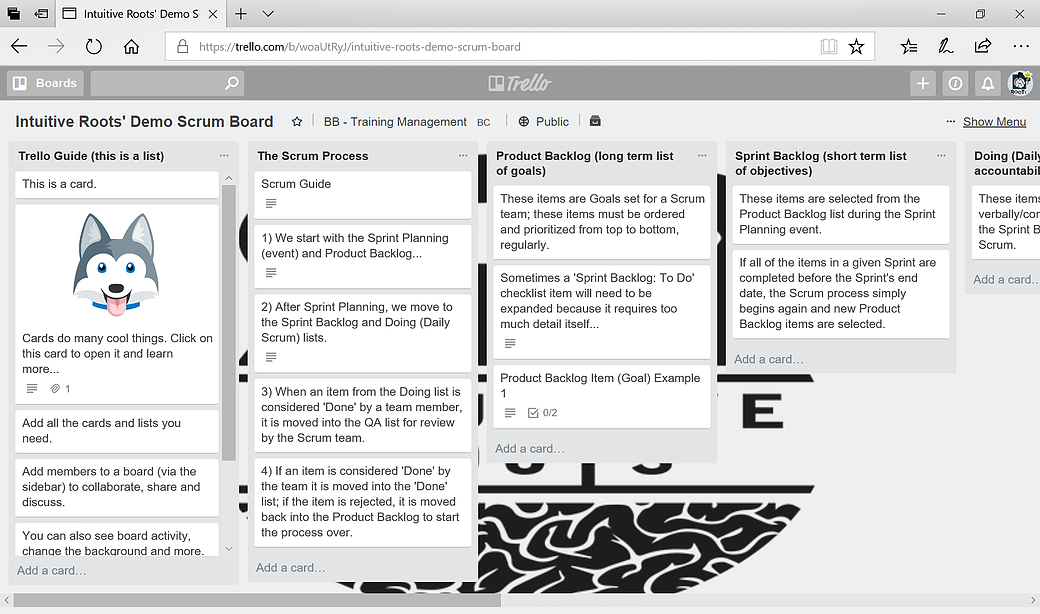Change the Public visibility setting
The image size is (1040, 614).
[543, 121]
